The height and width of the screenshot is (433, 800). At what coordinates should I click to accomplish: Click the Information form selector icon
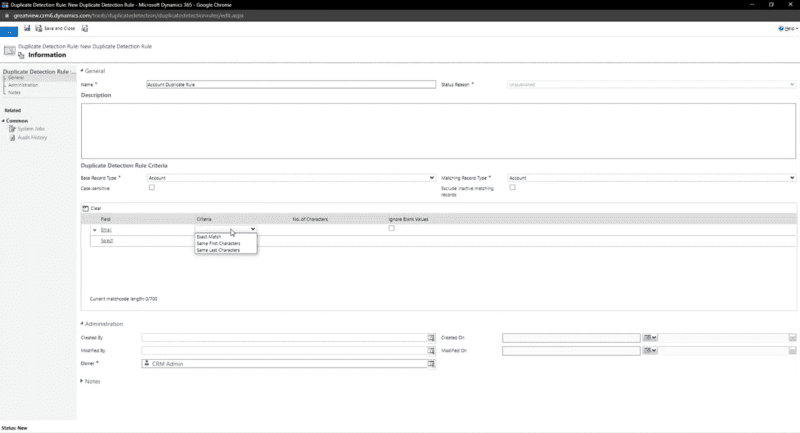pyautogui.click(x=21, y=55)
